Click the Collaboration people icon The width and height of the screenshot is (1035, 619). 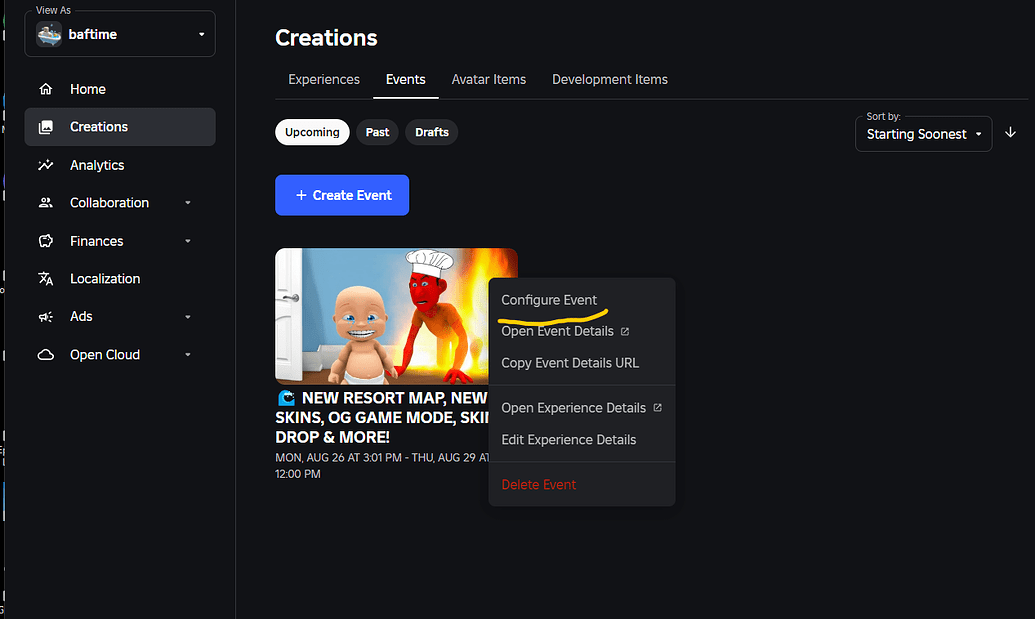click(46, 202)
